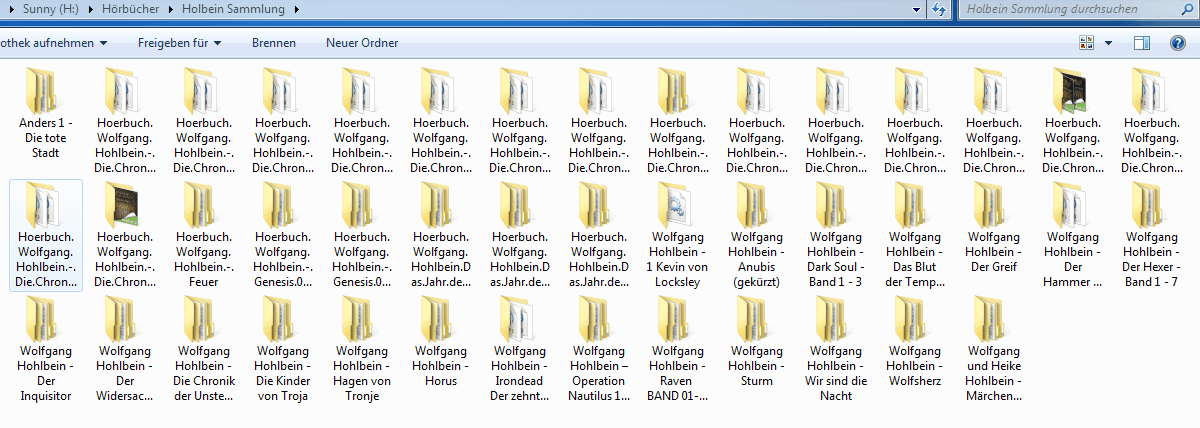Open the 'Der Hammer...' folder

[1074, 236]
